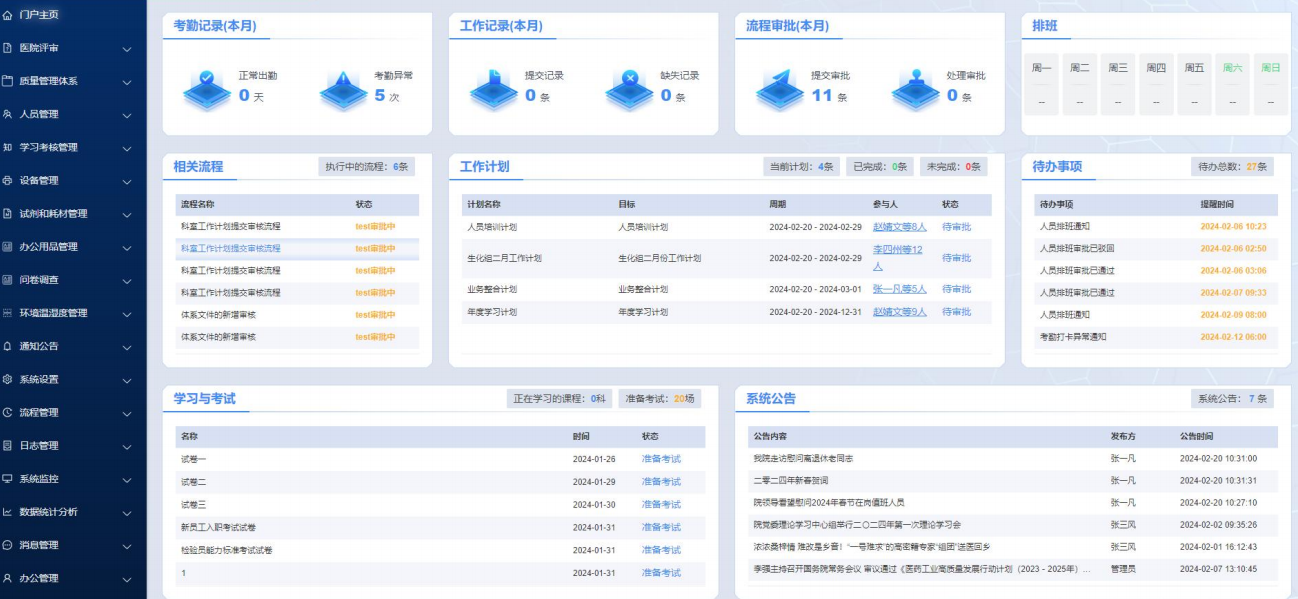Open participant link 李四洲等12人
Viewport: 1298px width, 599px height.
pyautogui.click(x=898, y=258)
